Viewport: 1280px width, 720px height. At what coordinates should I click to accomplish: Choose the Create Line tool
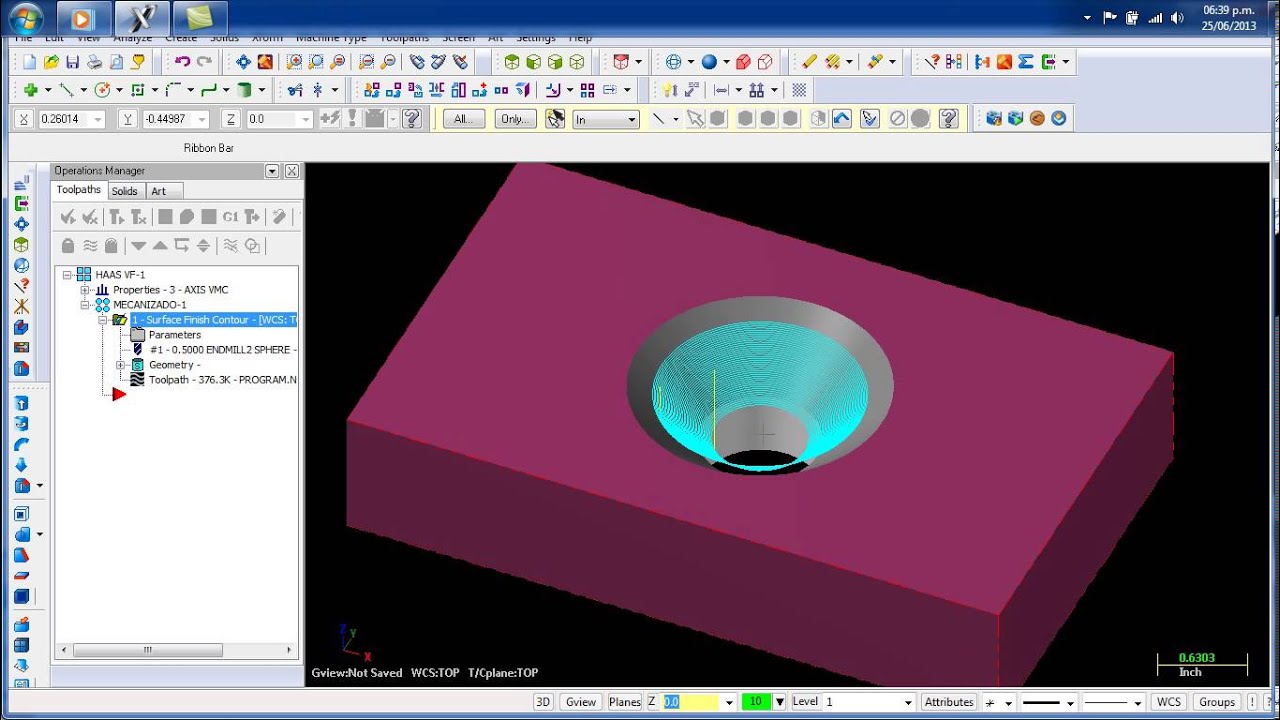tap(67, 90)
